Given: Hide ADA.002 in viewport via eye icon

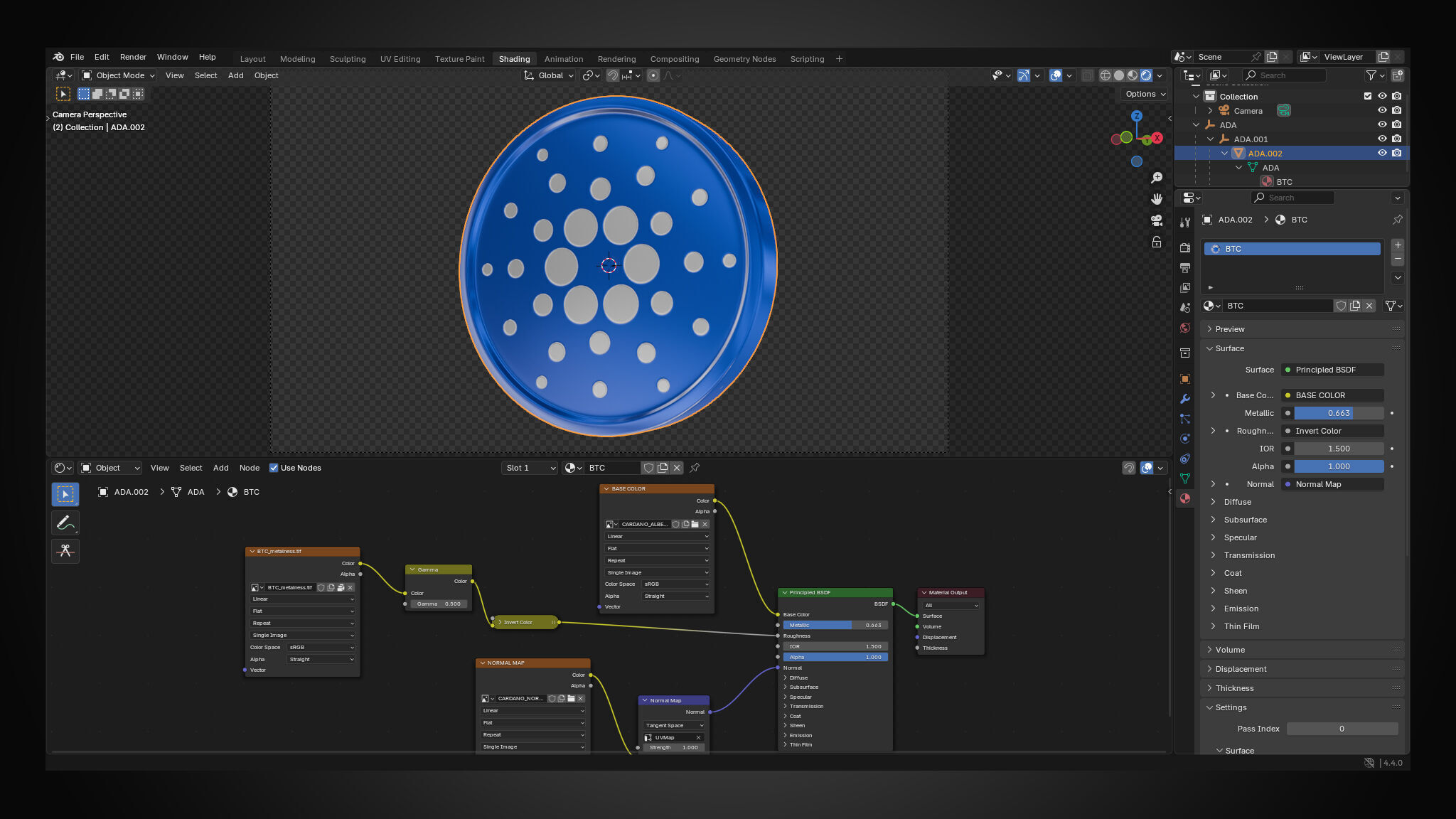Looking at the screenshot, I should (1382, 153).
